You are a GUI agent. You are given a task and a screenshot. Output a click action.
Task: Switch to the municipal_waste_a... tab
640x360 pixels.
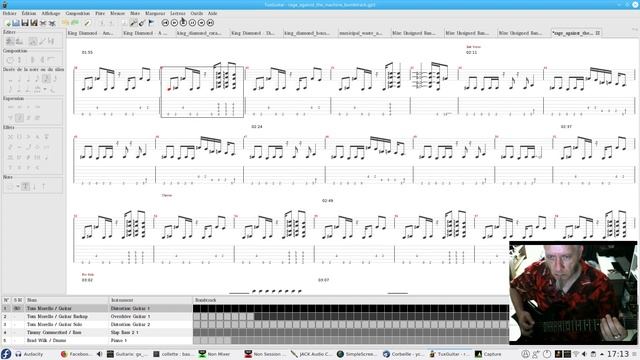pyautogui.click(x=360, y=33)
